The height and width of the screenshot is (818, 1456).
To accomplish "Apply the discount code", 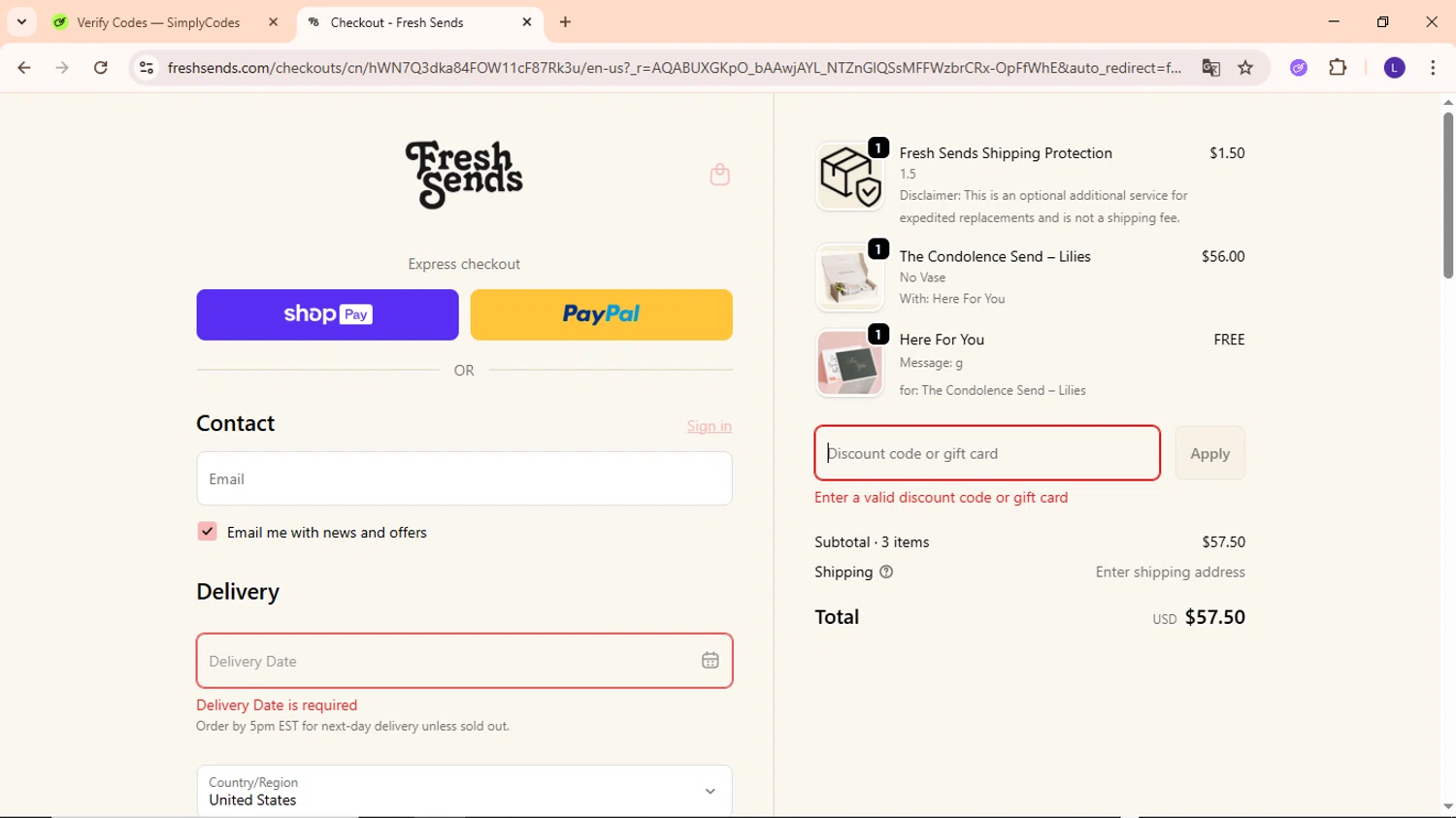I will pos(1209,453).
